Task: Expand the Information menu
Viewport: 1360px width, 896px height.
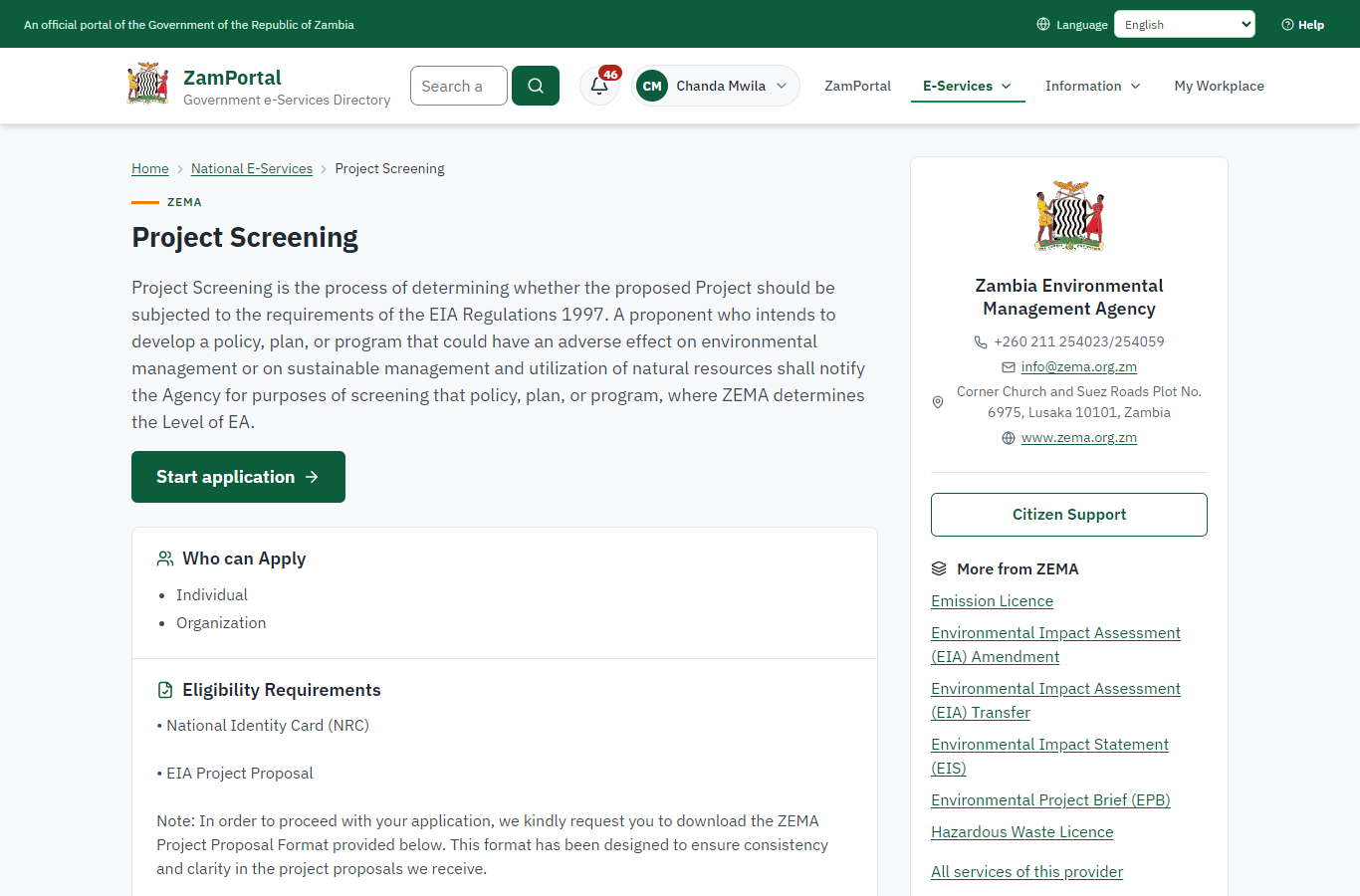Action: point(1093,86)
